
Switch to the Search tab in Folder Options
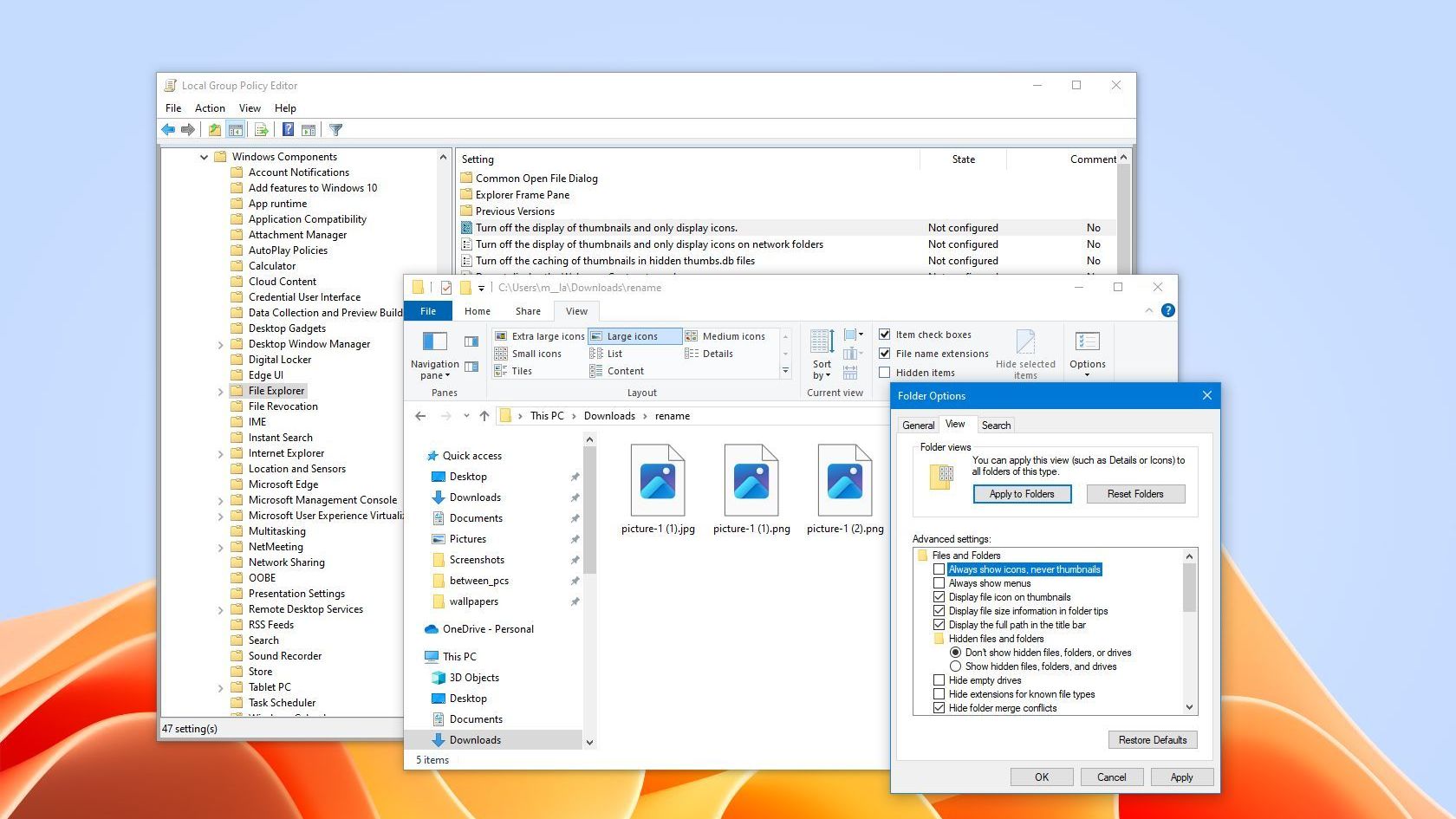996,426
